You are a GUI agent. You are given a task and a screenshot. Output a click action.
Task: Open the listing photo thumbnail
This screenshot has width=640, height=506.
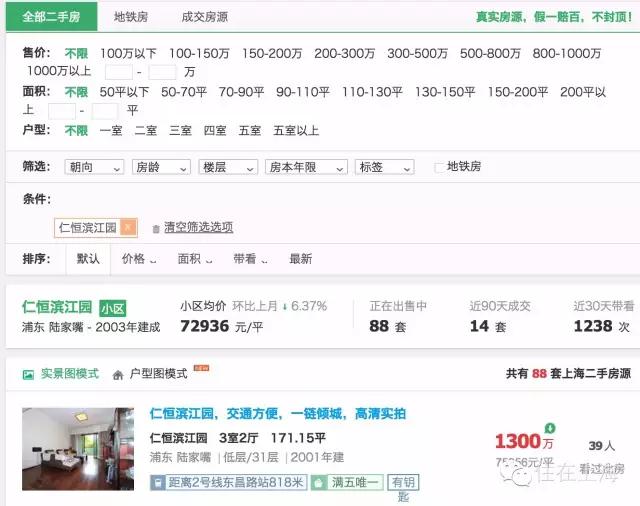click(x=78, y=449)
